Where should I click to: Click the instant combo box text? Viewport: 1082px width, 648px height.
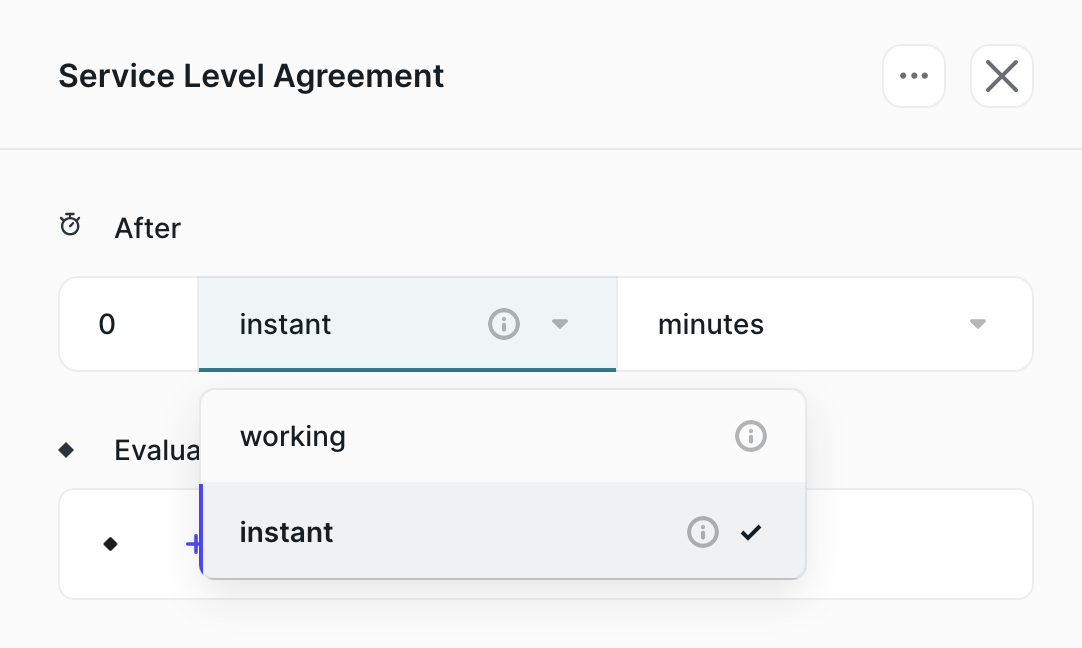pos(286,324)
